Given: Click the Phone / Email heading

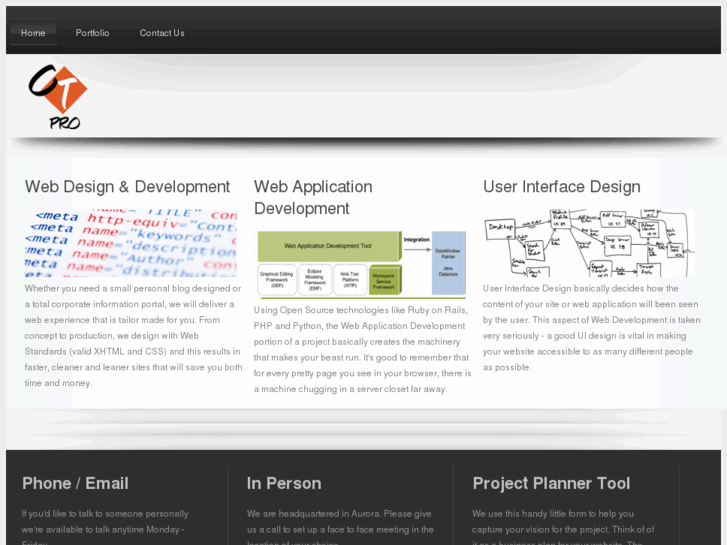Looking at the screenshot, I should [x=75, y=483].
